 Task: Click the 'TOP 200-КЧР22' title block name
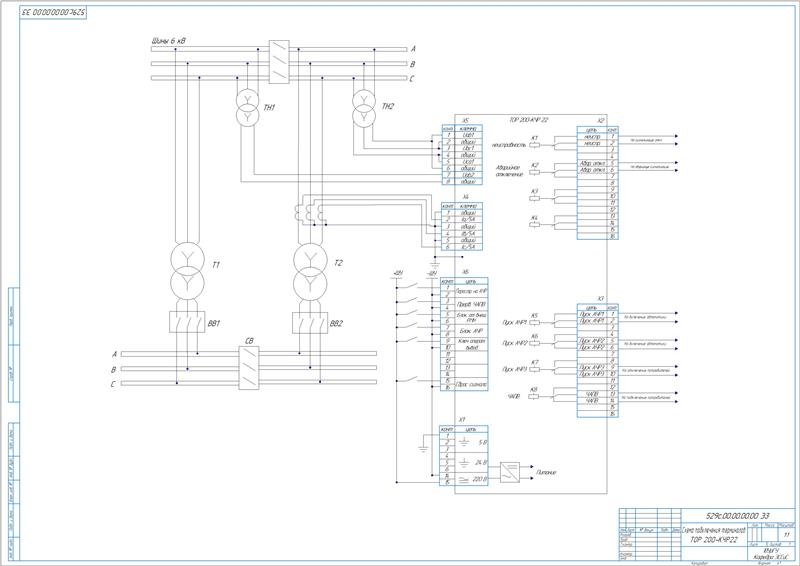[714, 540]
